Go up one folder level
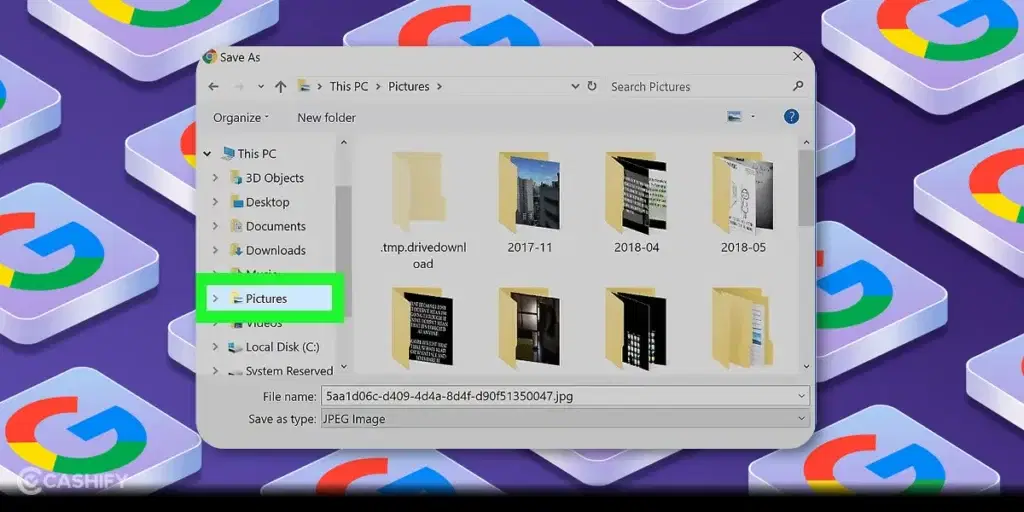This screenshot has height=512, width=1024. point(281,86)
